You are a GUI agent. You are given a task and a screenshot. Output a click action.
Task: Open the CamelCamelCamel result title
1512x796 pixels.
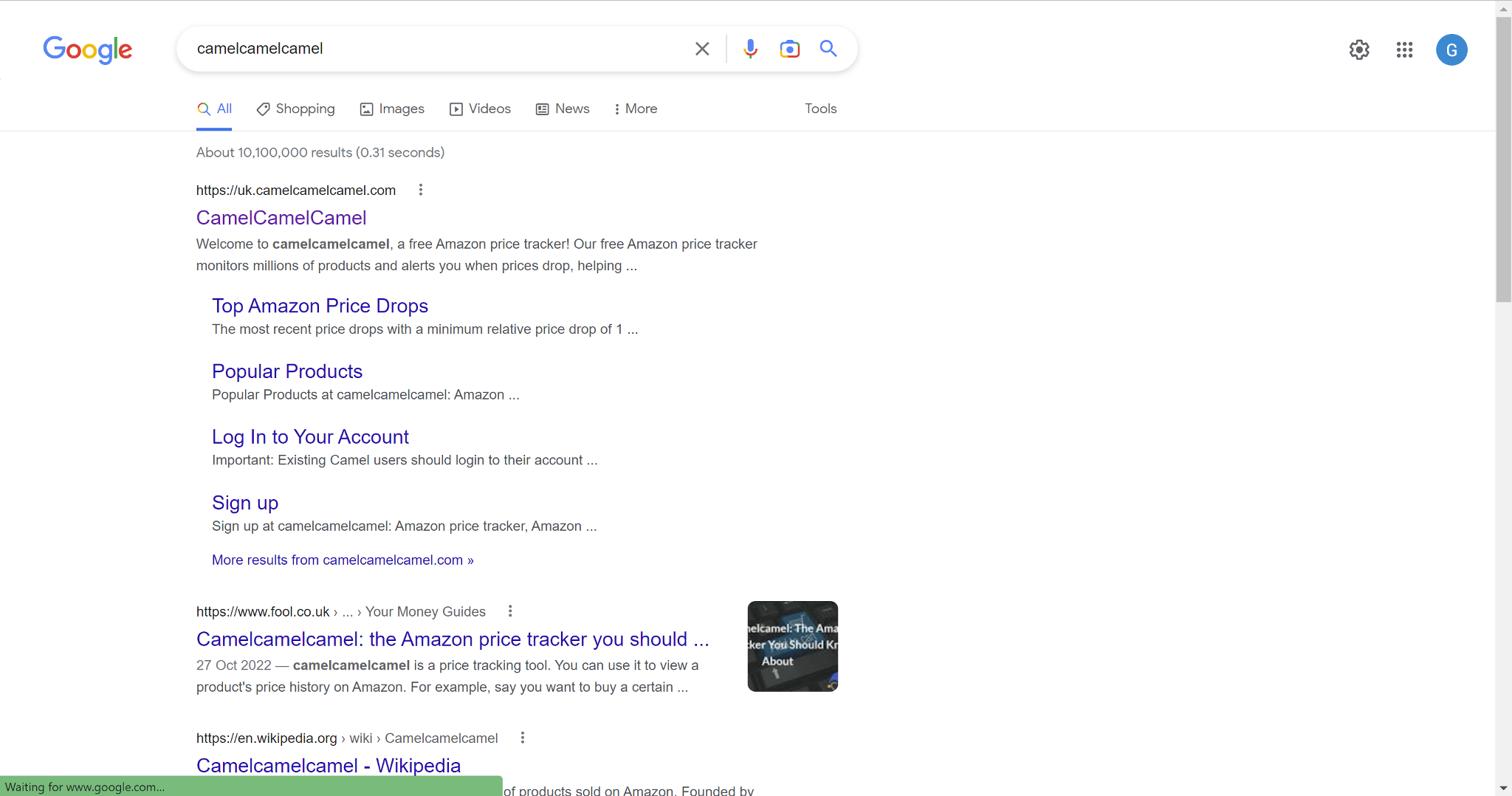click(281, 218)
